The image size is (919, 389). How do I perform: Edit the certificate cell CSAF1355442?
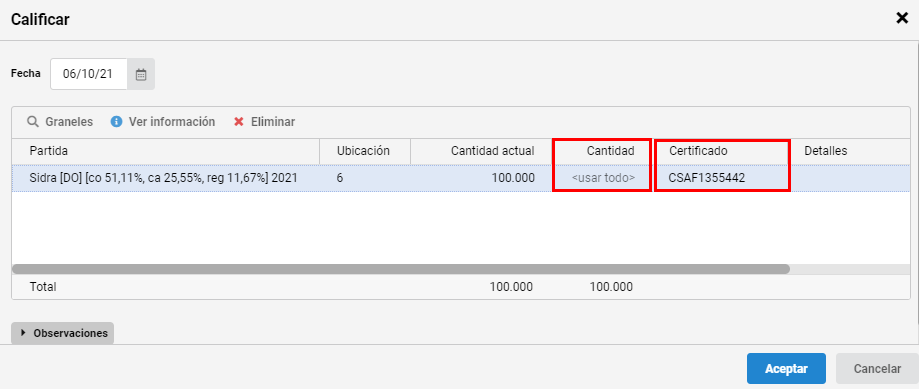point(722,178)
